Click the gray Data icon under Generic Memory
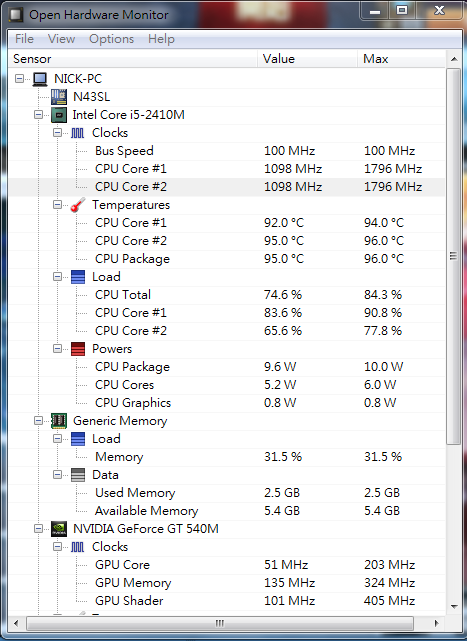 pos(78,475)
